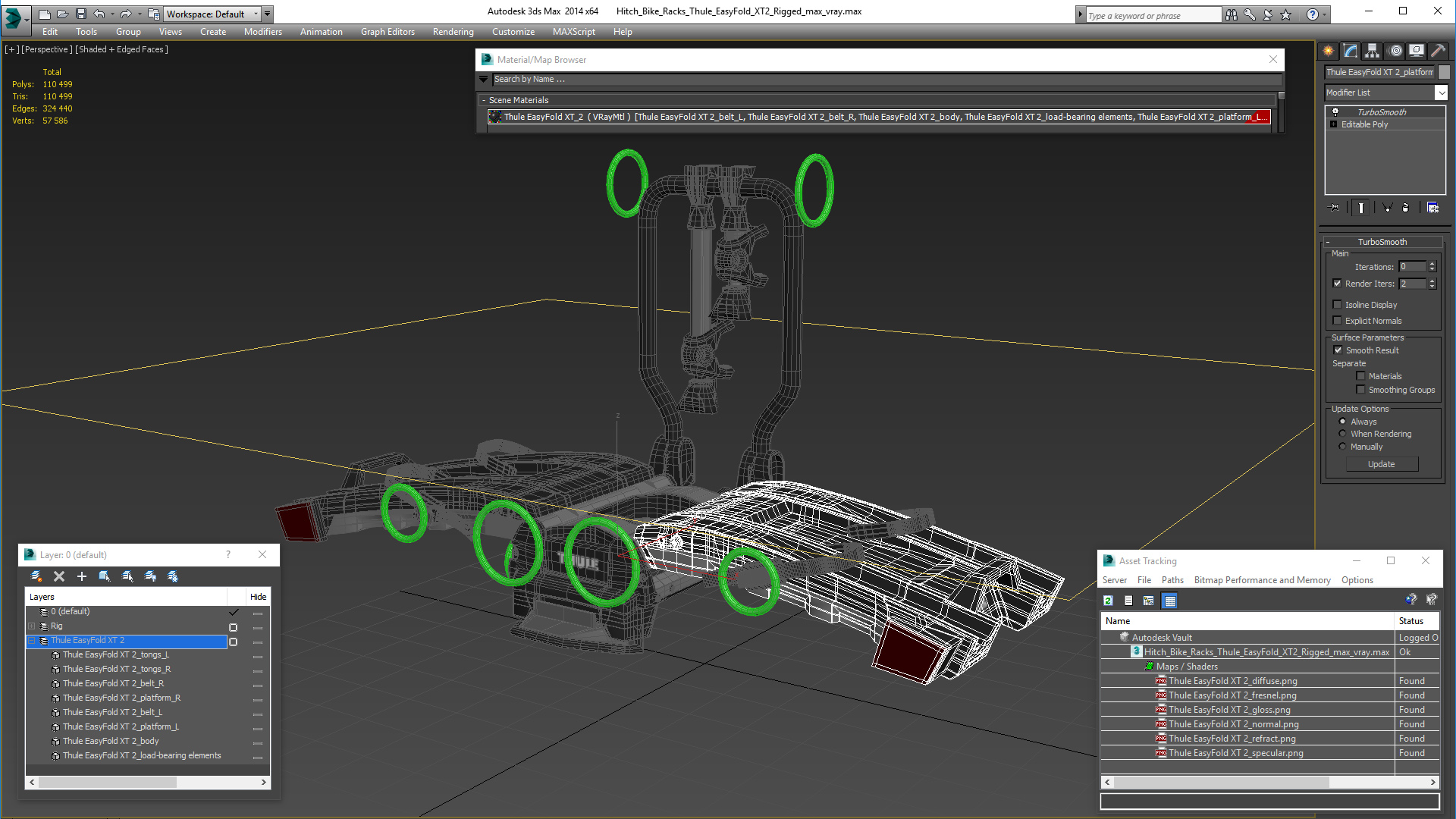Image resolution: width=1456 pixels, height=819 pixels.
Task: Click the New Scene icon
Action: point(44,14)
